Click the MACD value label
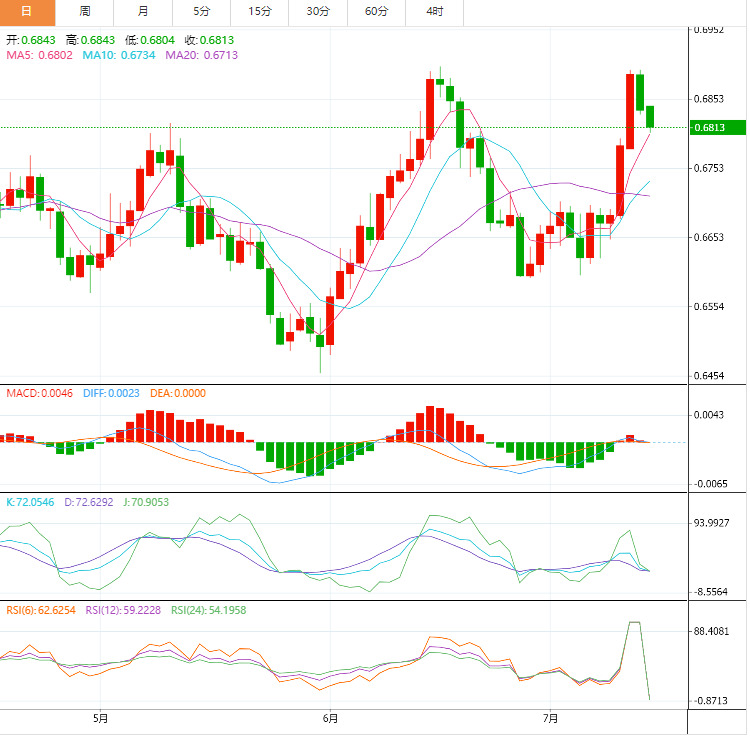Viewport: 750px width, 737px height. (x=39, y=393)
